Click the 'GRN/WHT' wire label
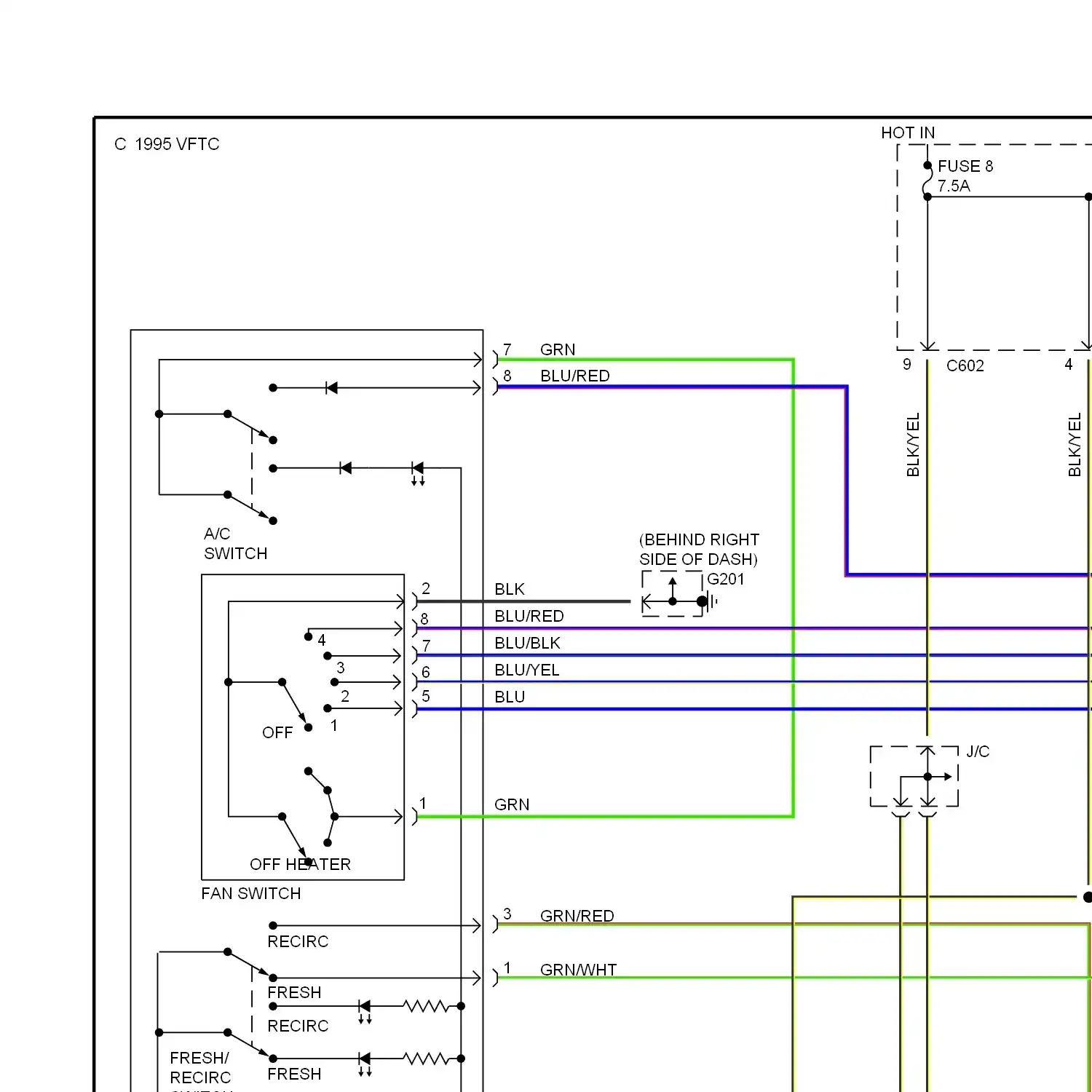The height and width of the screenshot is (1092, 1092). pos(579,970)
